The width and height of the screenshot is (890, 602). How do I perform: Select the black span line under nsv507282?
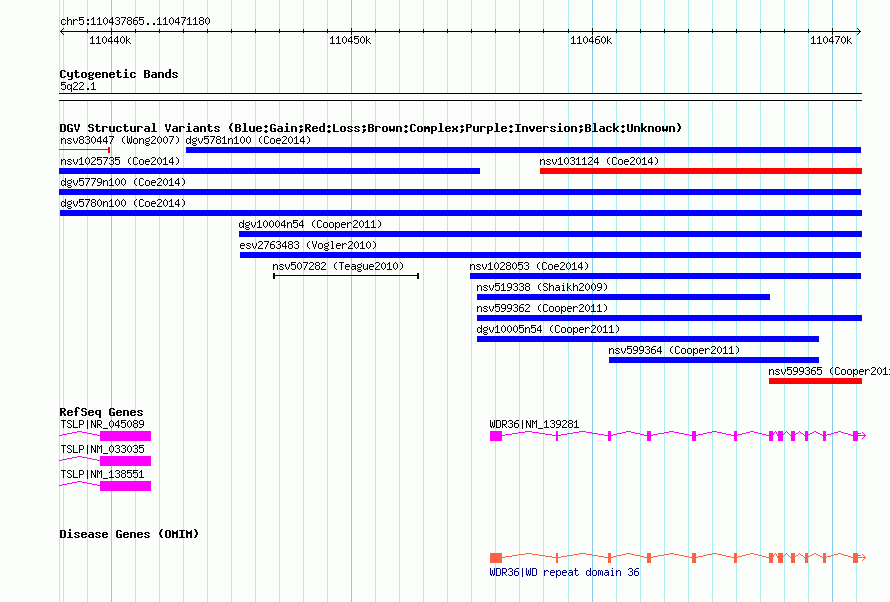tap(346, 276)
